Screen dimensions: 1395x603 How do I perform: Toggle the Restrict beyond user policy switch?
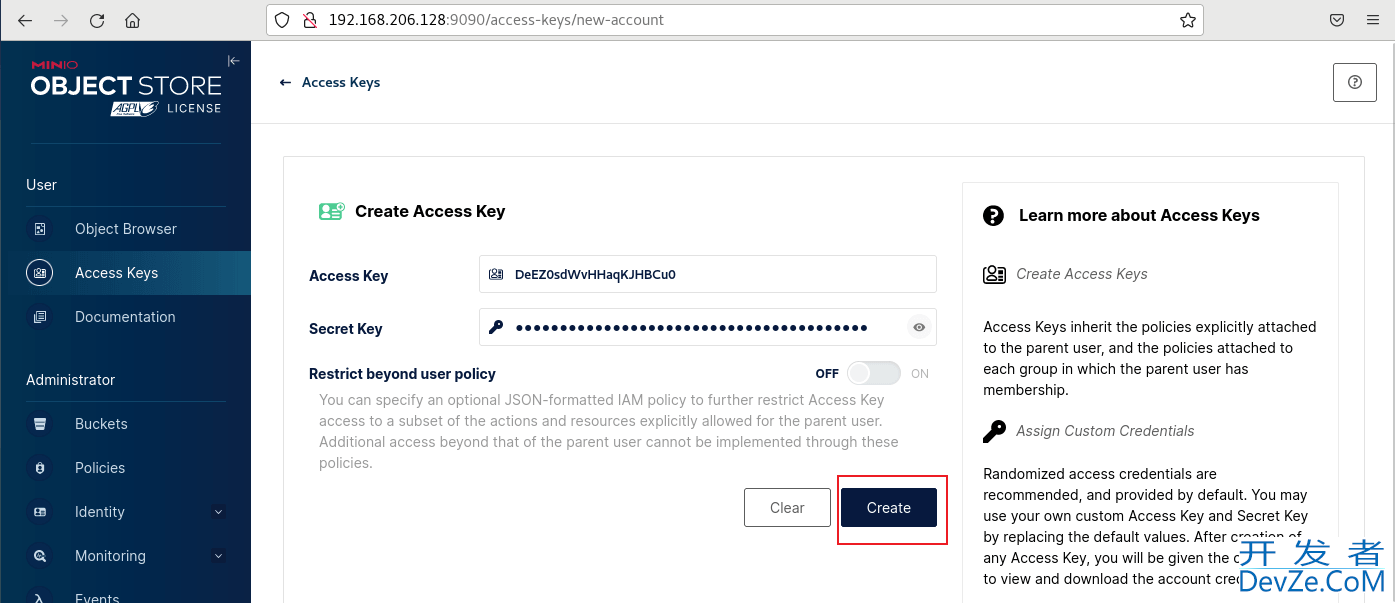point(873,373)
